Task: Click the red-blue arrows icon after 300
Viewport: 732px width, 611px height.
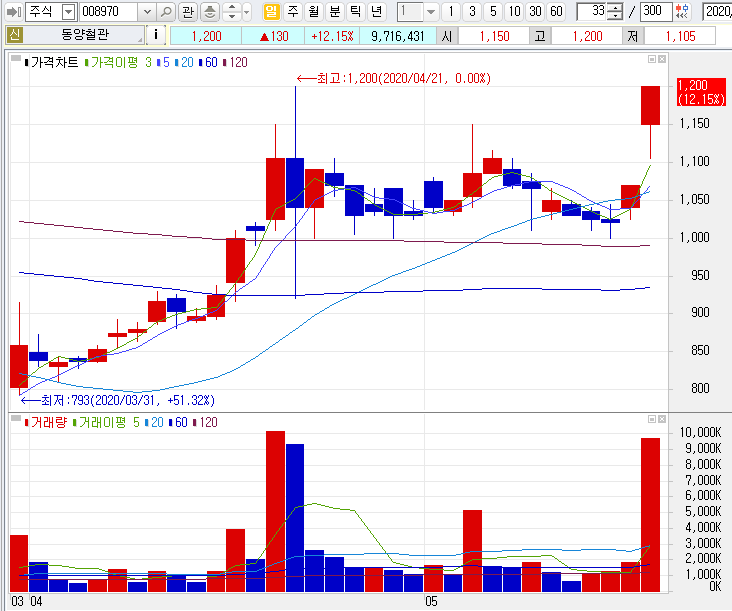Action: tap(683, 12)
